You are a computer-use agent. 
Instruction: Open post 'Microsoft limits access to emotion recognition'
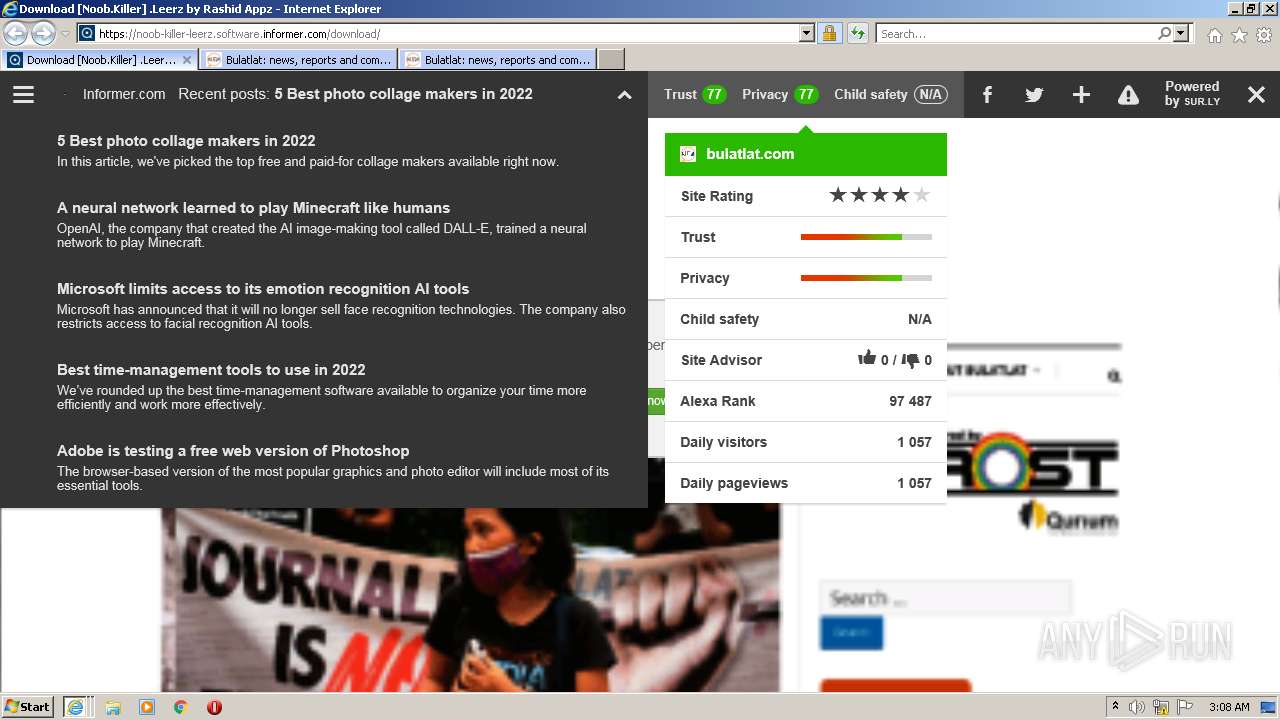(x=263, y=289)
